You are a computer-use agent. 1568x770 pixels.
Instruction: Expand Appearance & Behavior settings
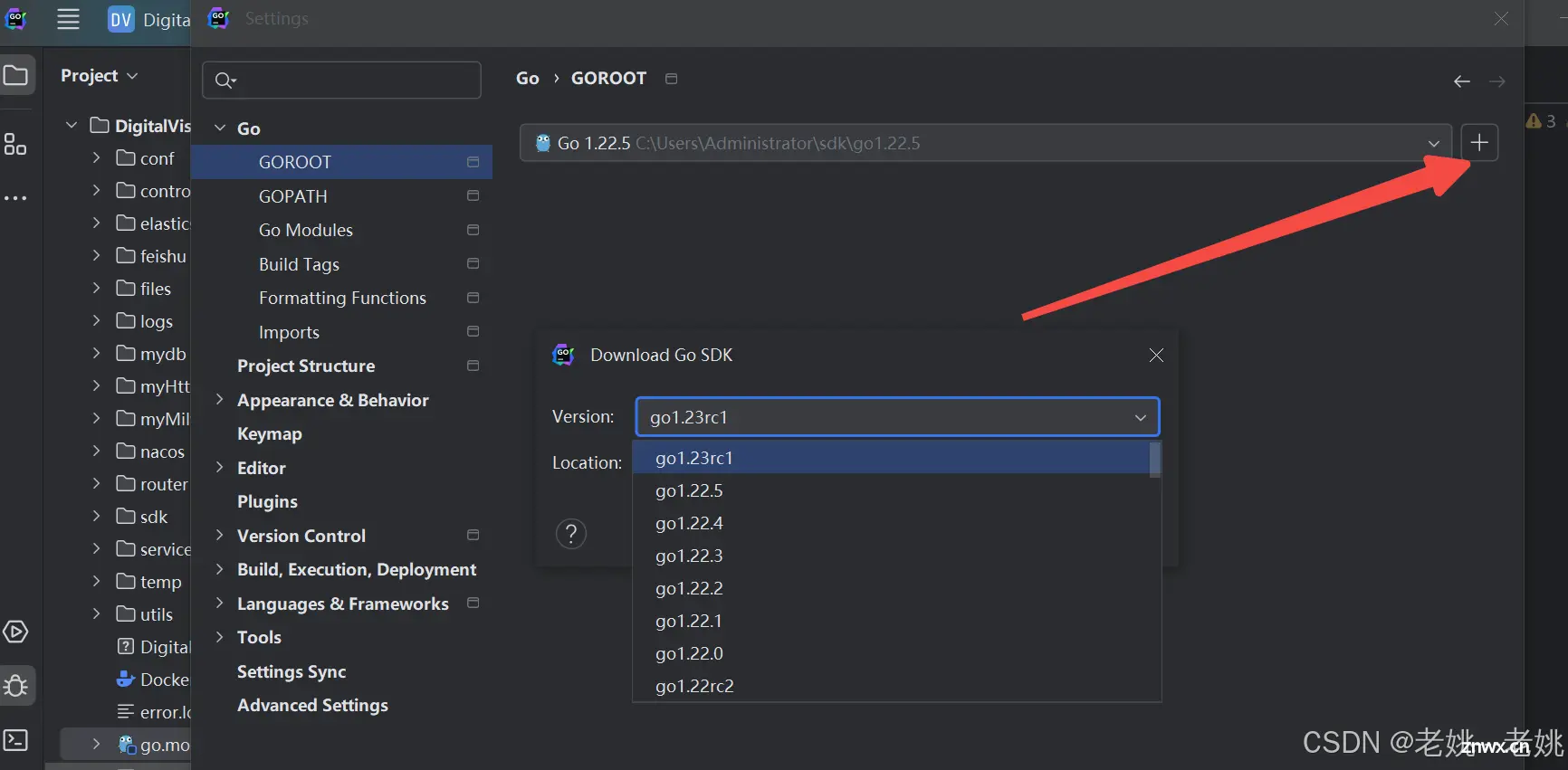pos(220,399)
